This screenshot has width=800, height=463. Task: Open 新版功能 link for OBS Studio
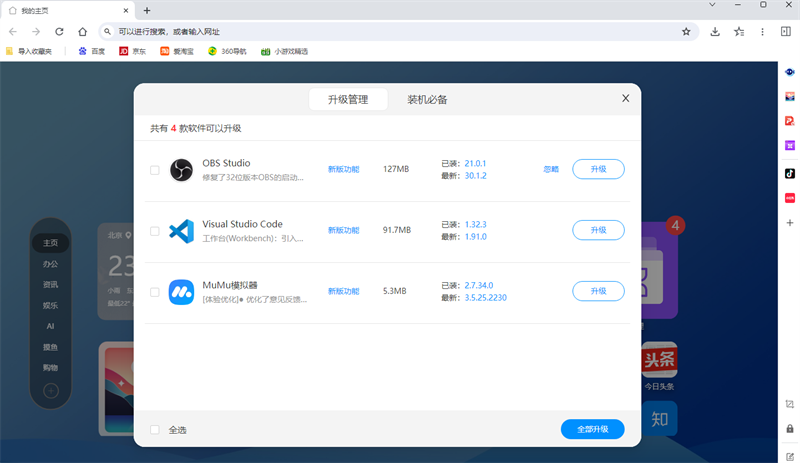[343, 169]
